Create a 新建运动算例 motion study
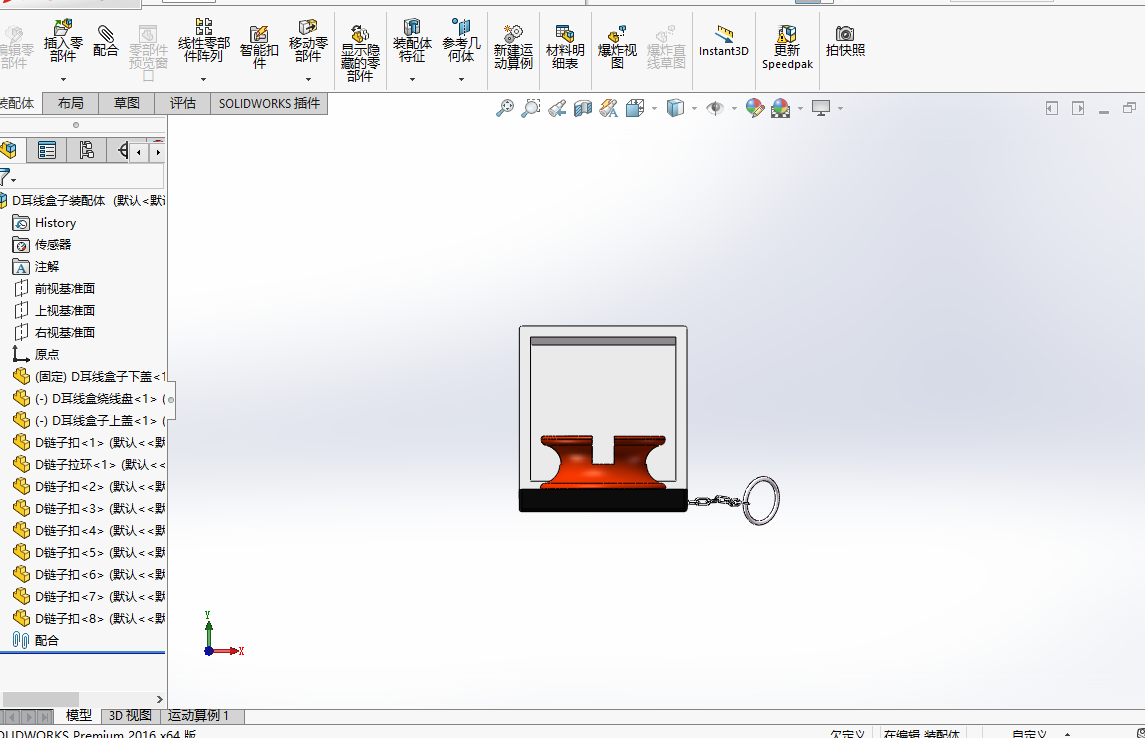 513,47
